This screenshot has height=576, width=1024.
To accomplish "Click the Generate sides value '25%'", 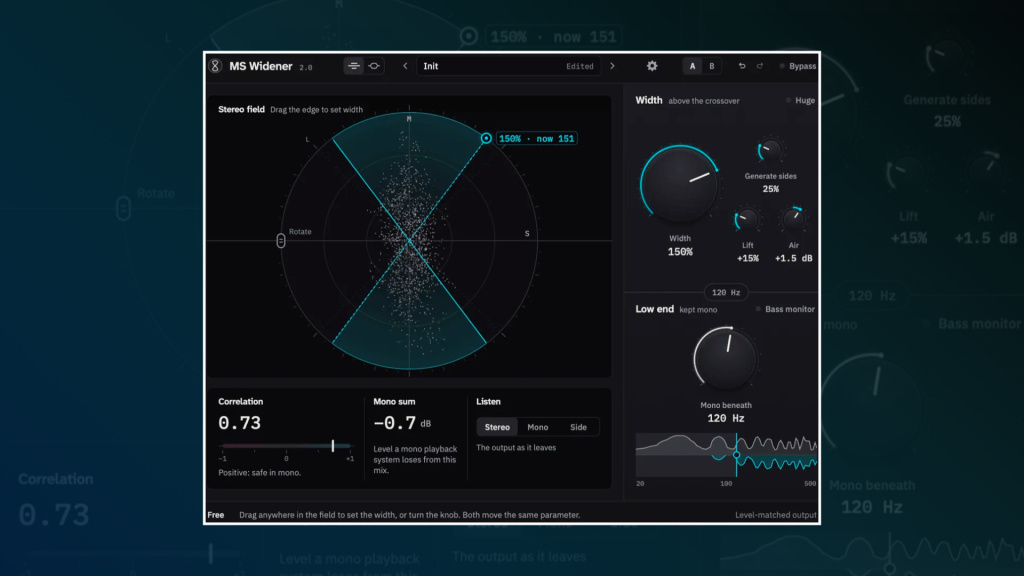I will click(x=771, y=189).
